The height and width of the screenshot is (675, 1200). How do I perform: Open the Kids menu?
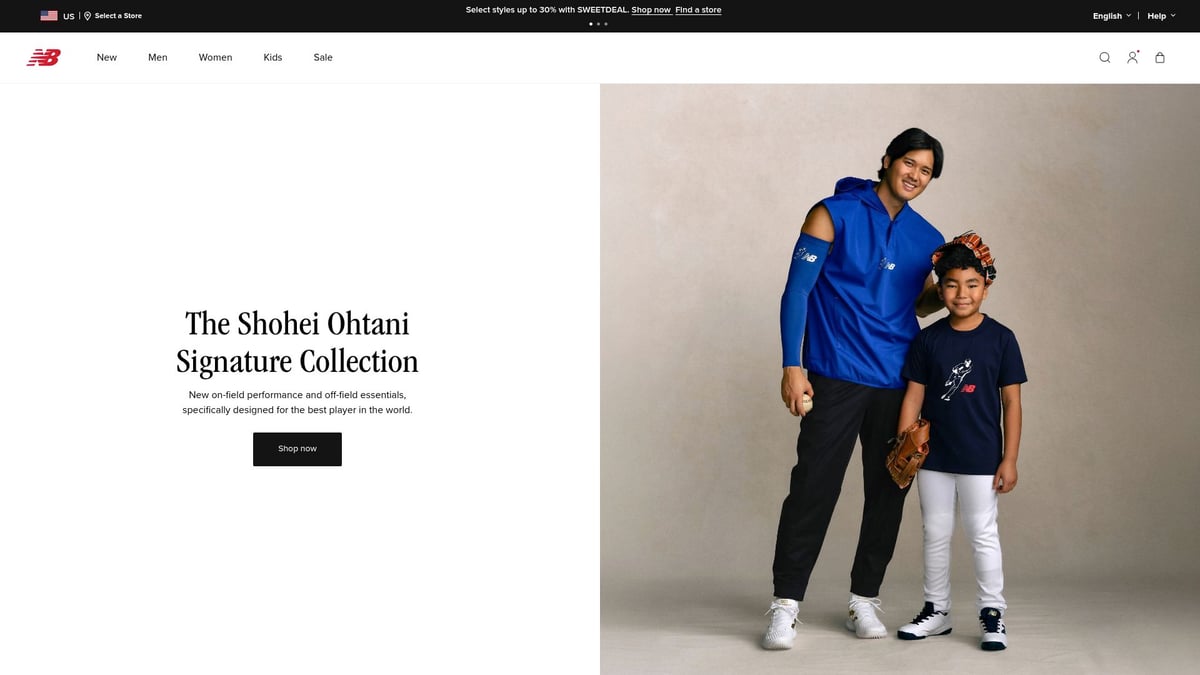(x=273, y=58)
